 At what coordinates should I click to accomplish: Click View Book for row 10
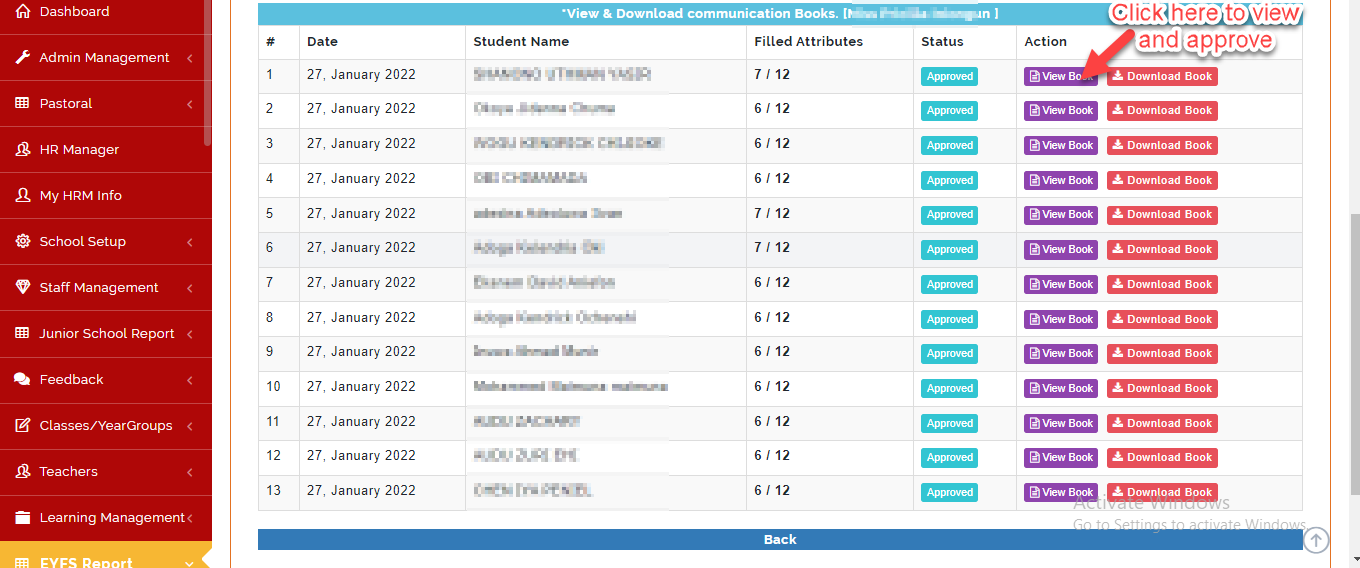pyautogui.click(x=1061, y=389)
